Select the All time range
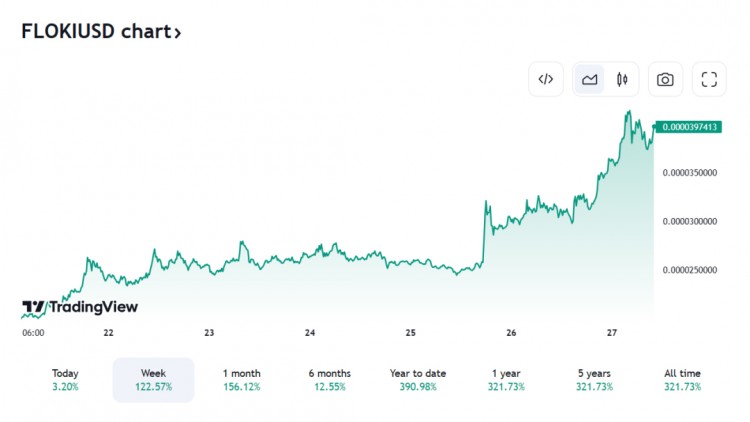The width and height of the screenshot is (750, 422). pos(682,380)
